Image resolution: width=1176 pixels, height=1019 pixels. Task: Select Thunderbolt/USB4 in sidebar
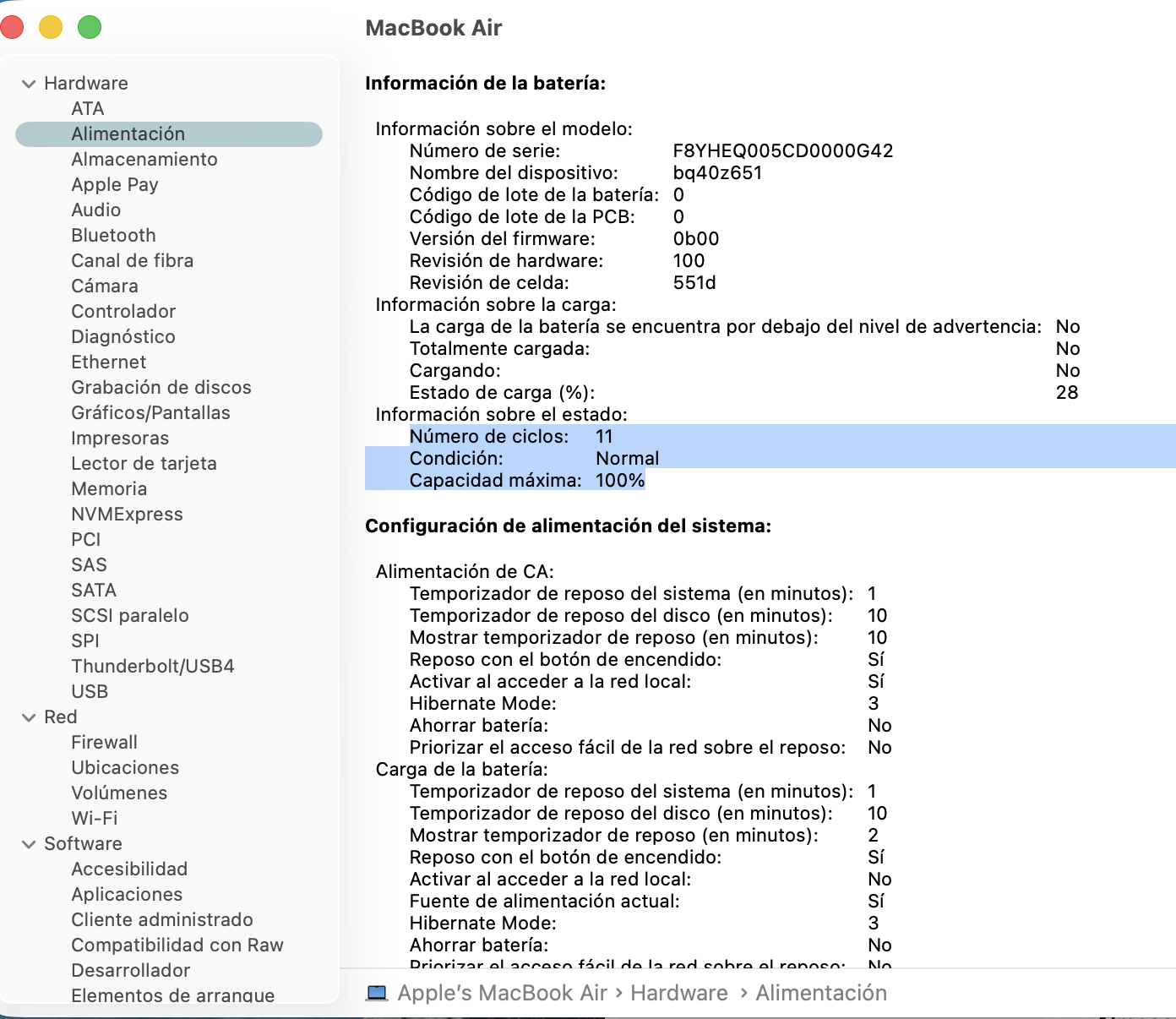click(x=152, y=666)
